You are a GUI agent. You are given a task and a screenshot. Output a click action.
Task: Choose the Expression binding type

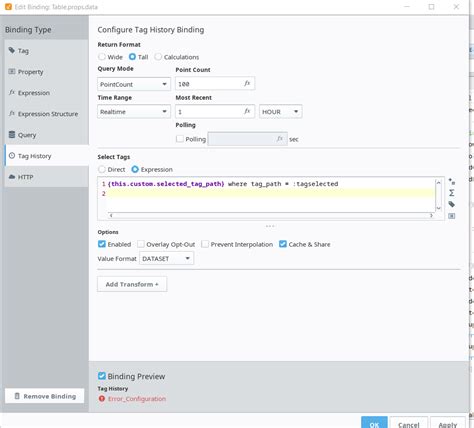click(46, 93)
